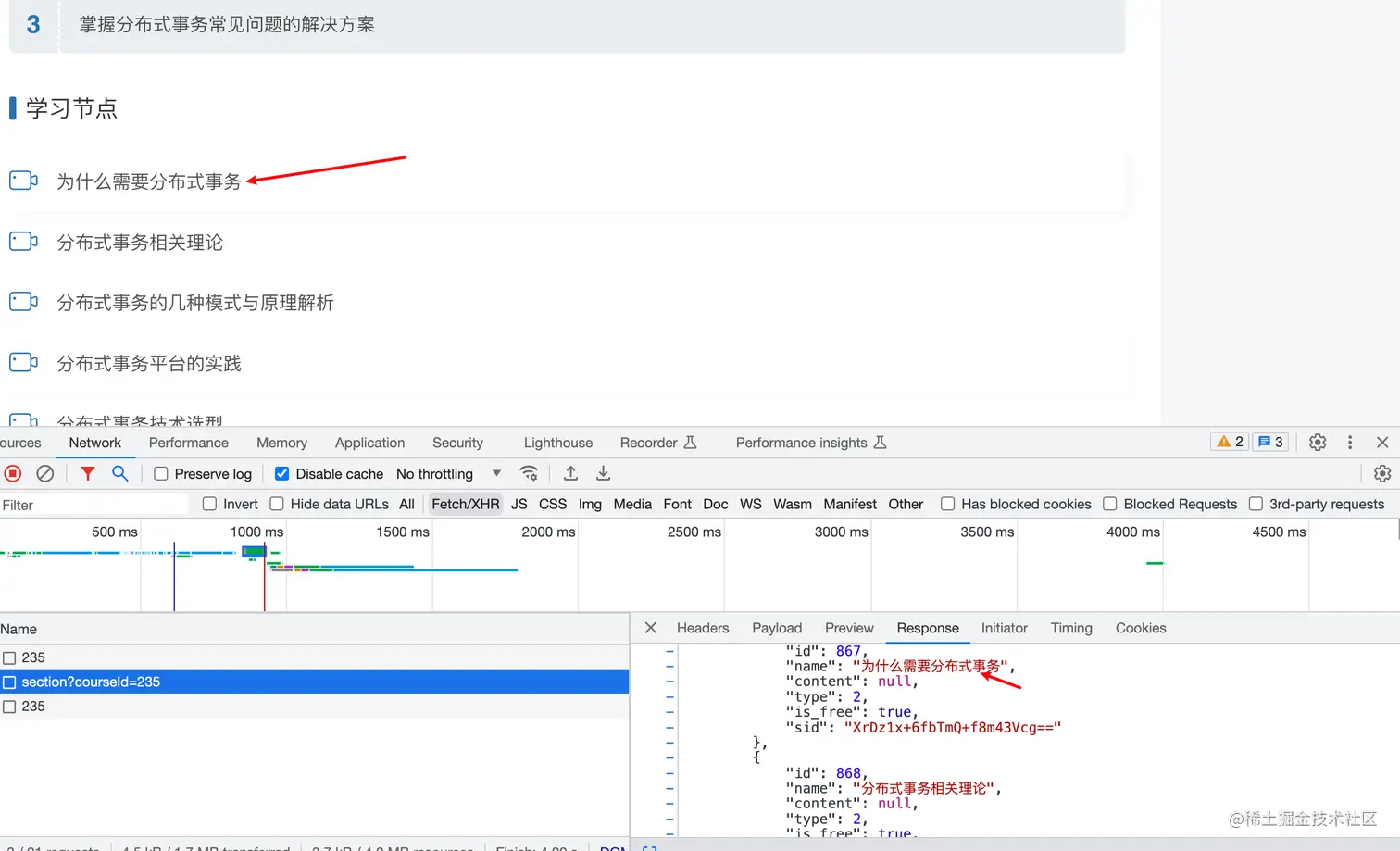Filter requests by Doc type
Viewport: 1400px width, 851px height.
[716, 504]
